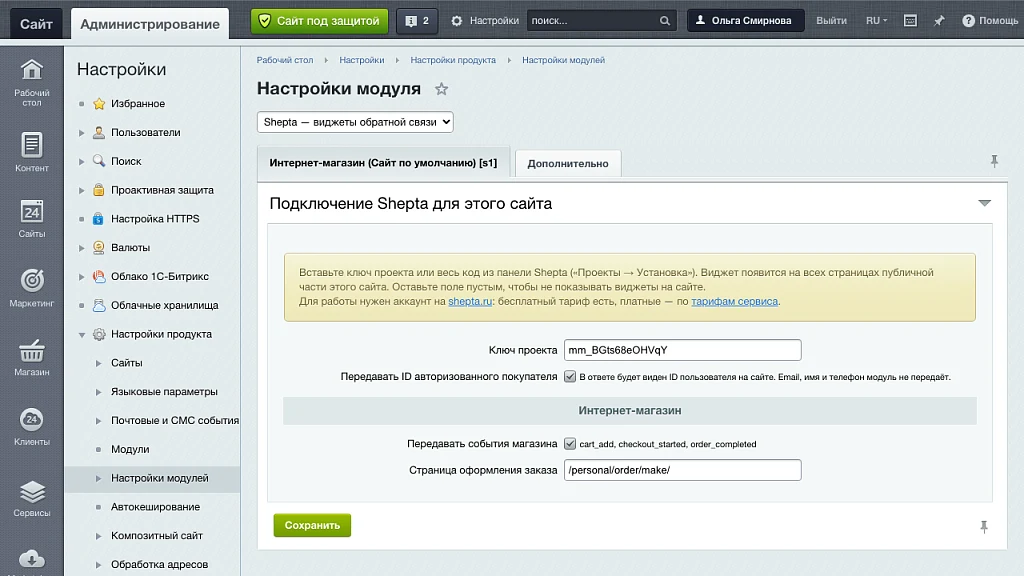Add page to favorites star
The width and height of the screenshot is (1024, 576).
click(x=441, y=89)
